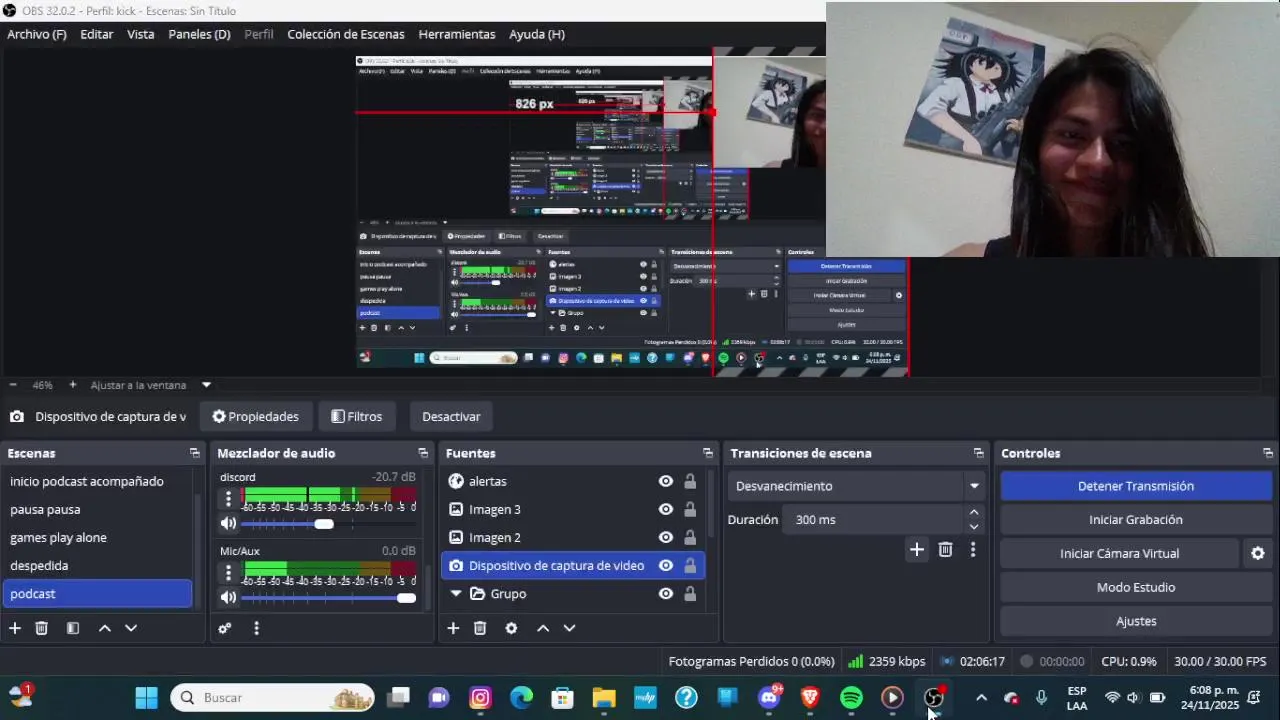Screen dimensions: 1280x720
Task: Unlock the Imagen 3 source
Action: [690, 509]
